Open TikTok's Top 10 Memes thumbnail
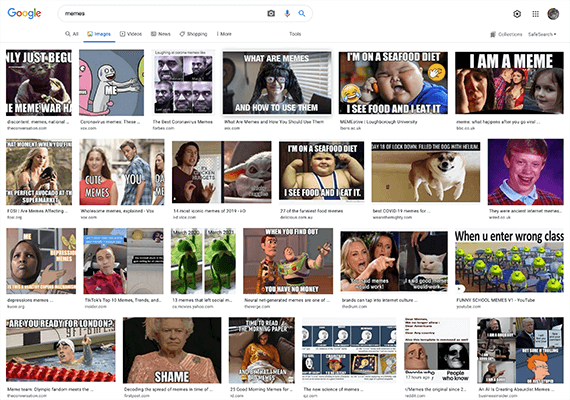The image size is (570, 400). point(124,261)
